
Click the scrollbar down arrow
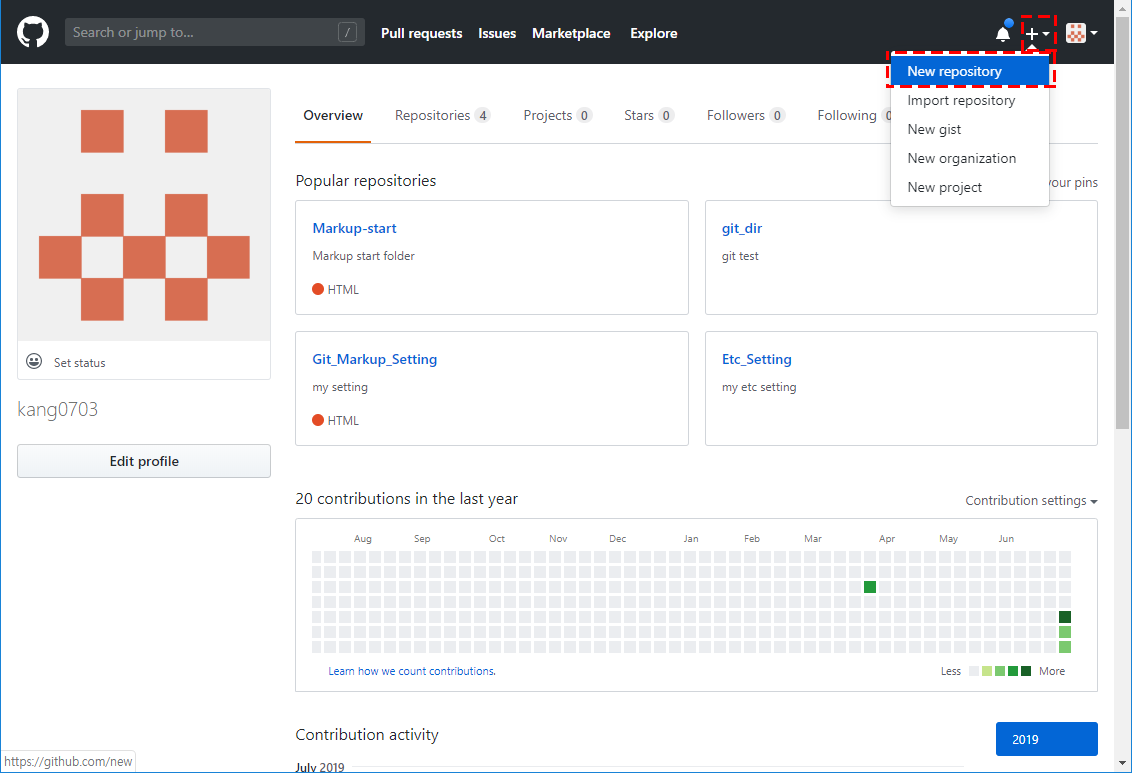pos(1123,763)
